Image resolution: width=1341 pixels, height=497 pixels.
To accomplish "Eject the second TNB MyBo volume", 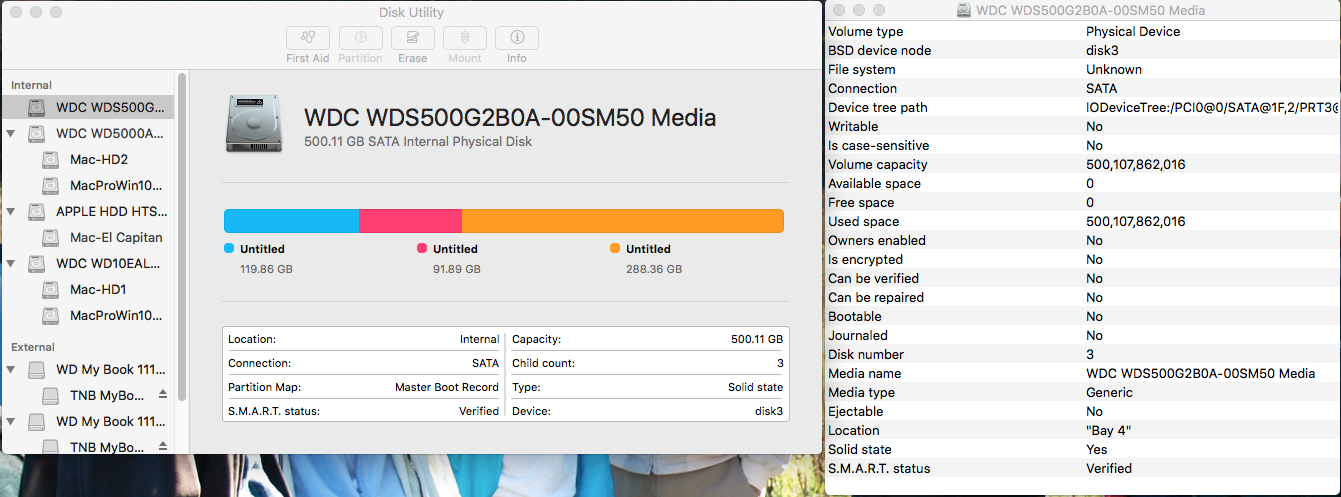I will [x=163, y=447].
